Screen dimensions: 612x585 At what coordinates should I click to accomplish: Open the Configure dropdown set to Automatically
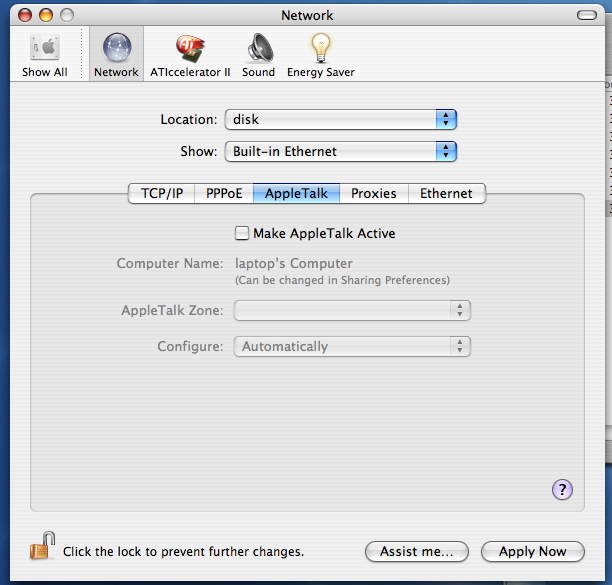352,347
